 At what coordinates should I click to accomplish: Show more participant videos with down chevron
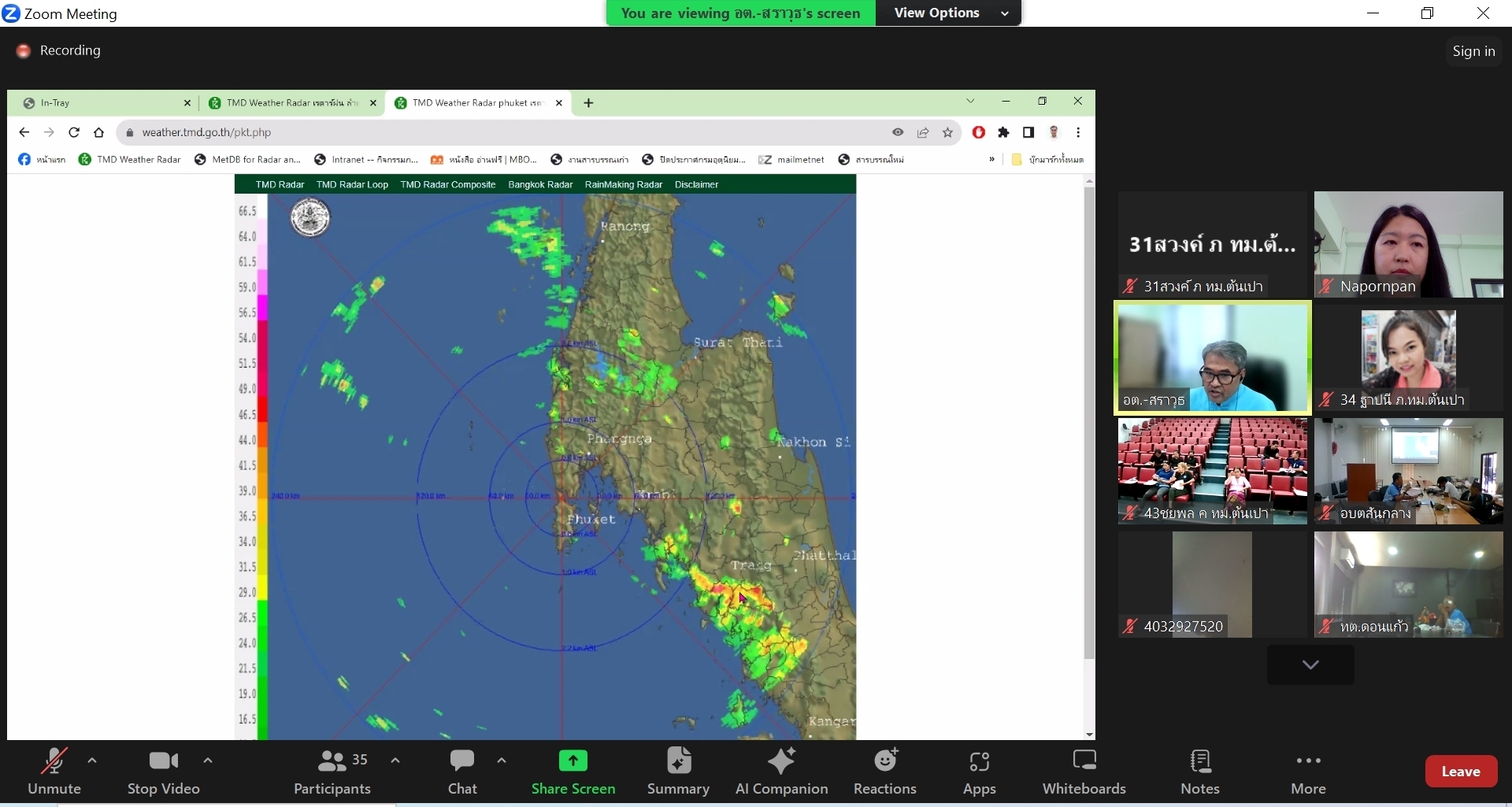point(1310,664)
